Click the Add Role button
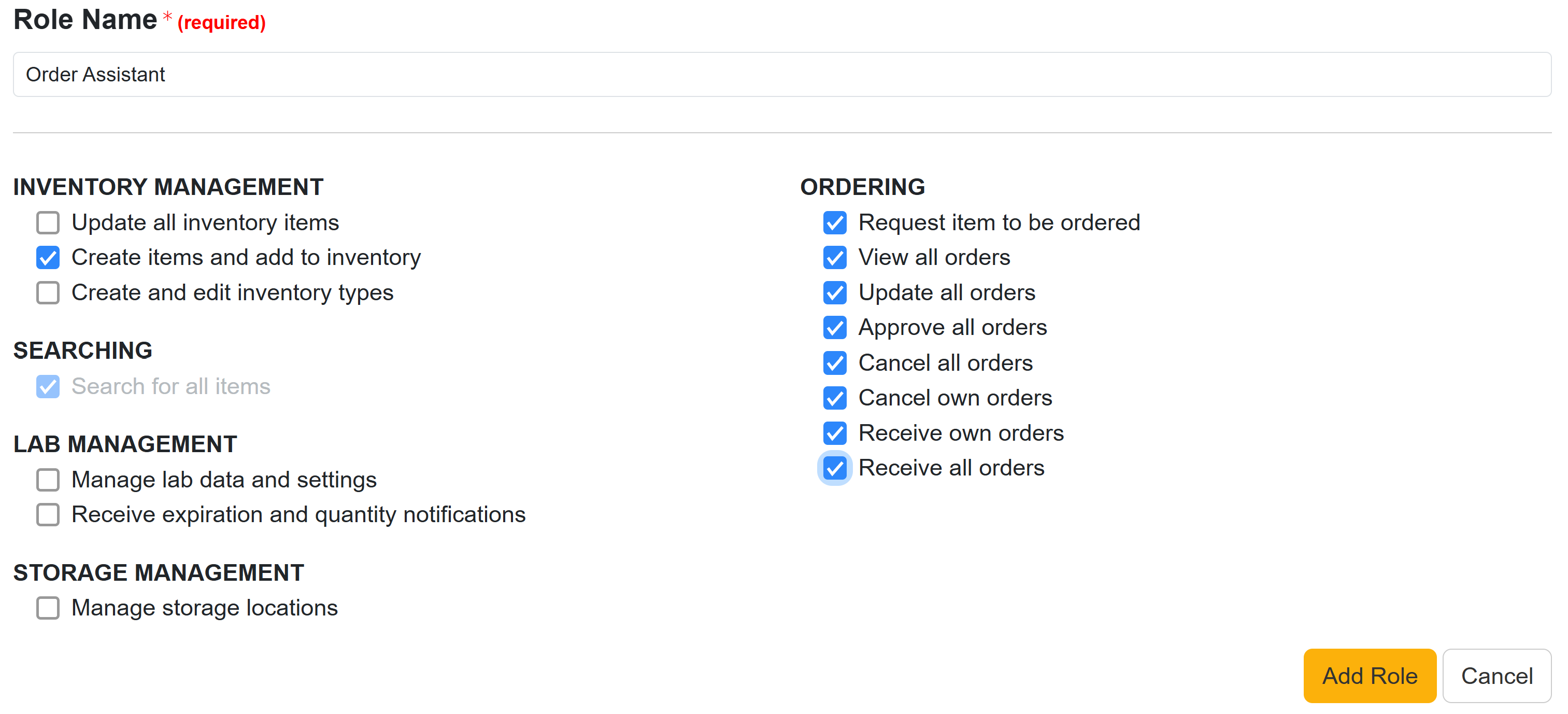Image resolution: width=1568 pixels, height=714 pixels. pos(1369,676)
